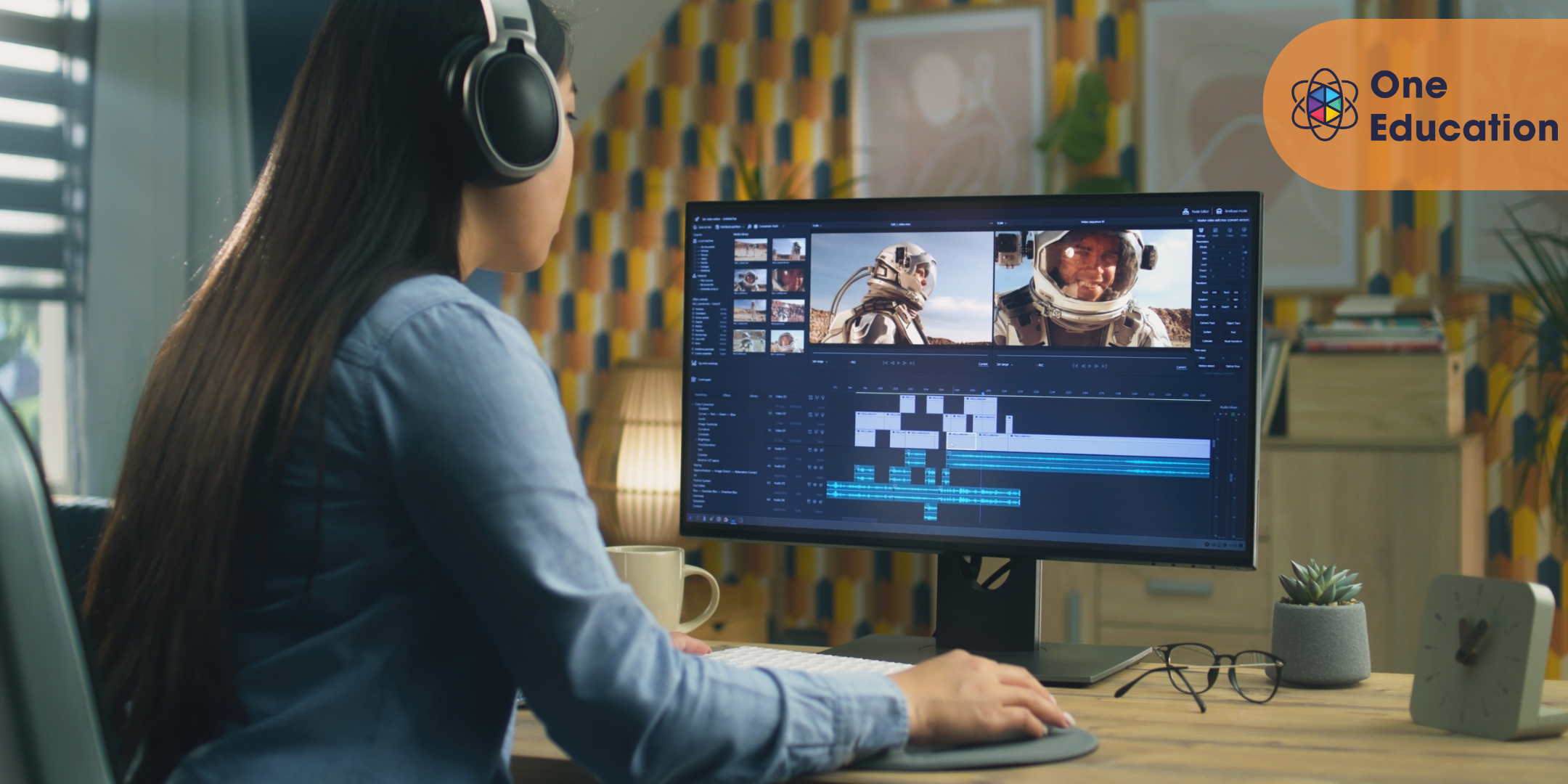
Task: Click the Object Track button
Action: [1233, 323]
